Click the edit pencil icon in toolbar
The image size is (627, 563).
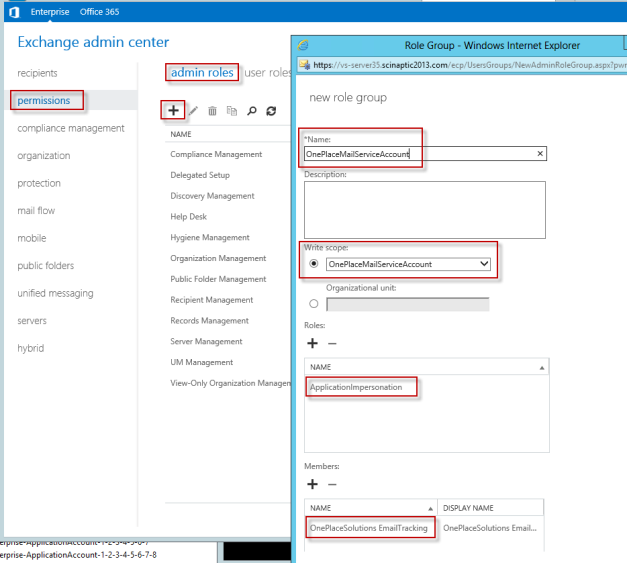(x=193, y=111)
